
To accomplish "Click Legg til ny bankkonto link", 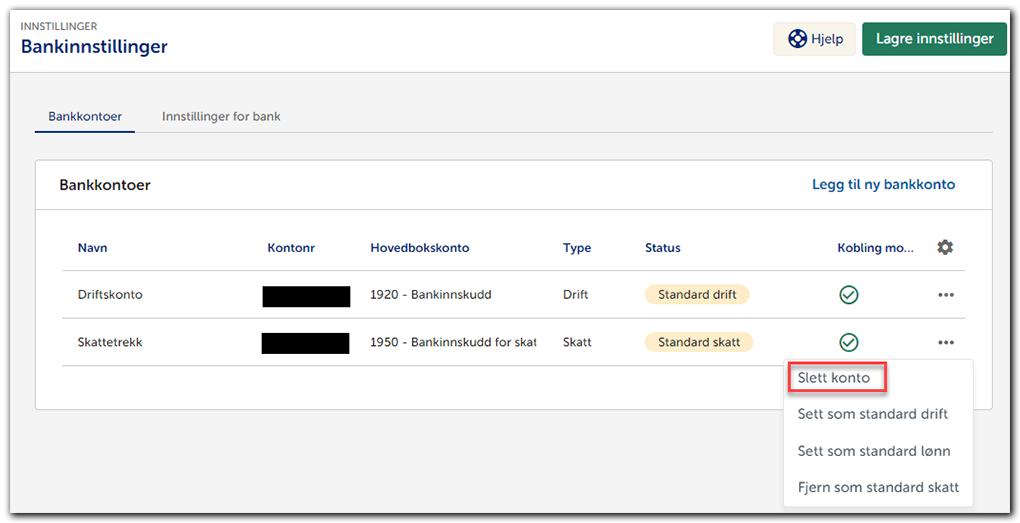I will (883, 184).
